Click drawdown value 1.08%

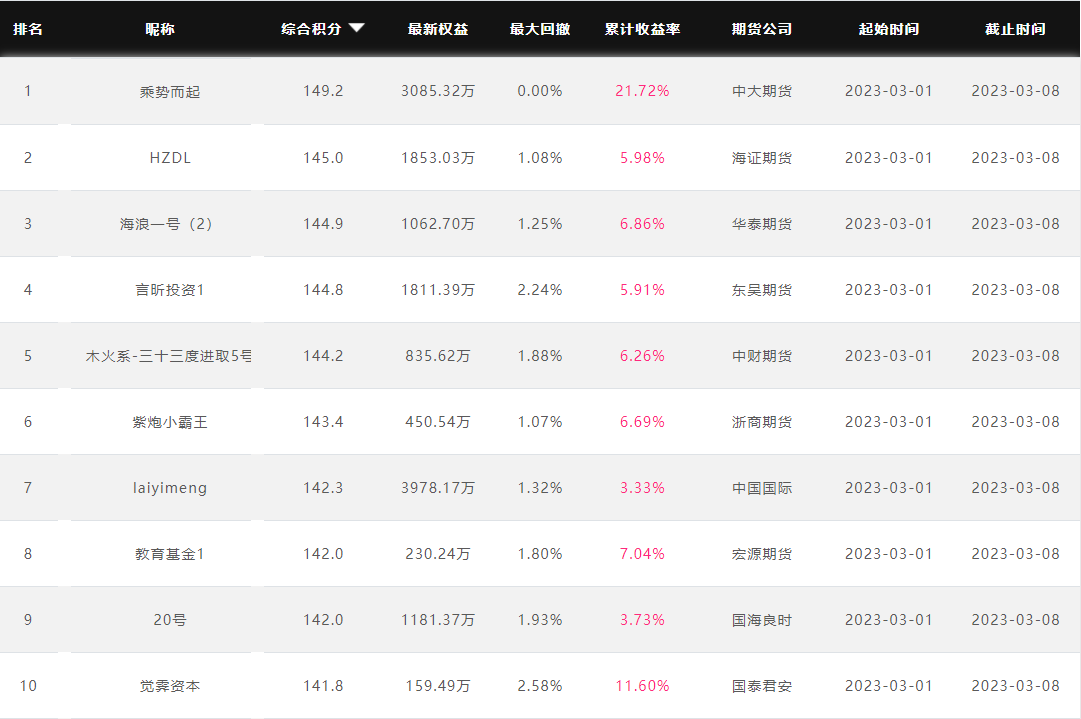540,158
